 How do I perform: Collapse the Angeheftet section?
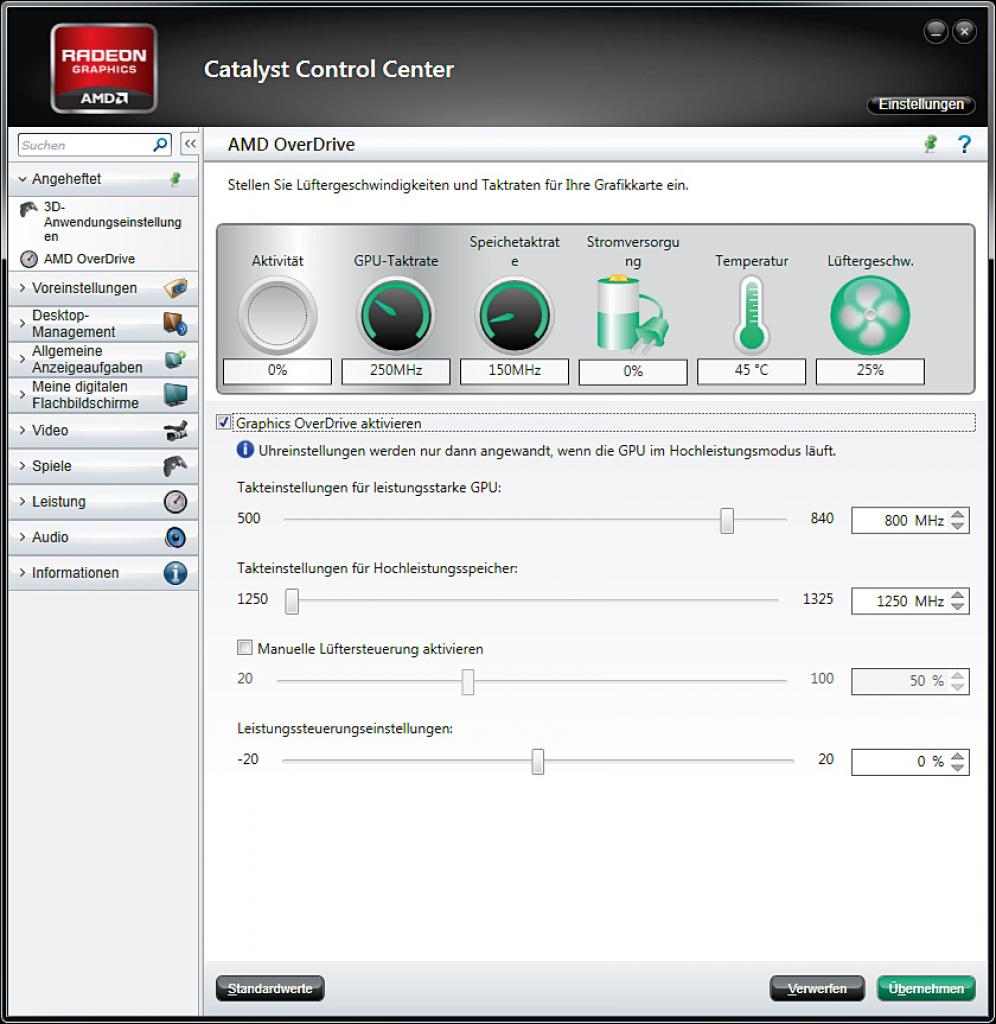[x=23, y=178]
